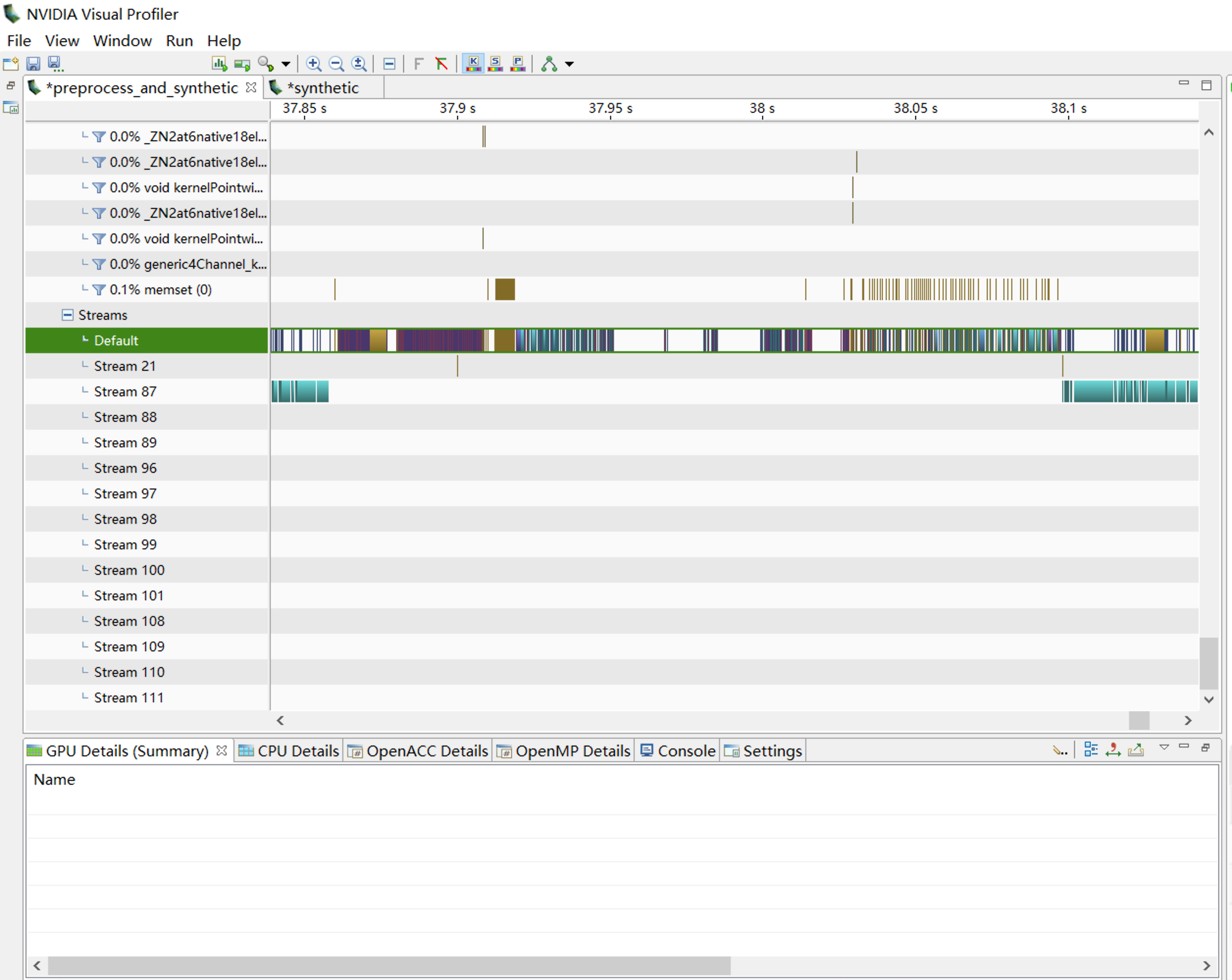
Task: Toggle the filter on the generic4Channel kernel row
Action: (99, 264)
